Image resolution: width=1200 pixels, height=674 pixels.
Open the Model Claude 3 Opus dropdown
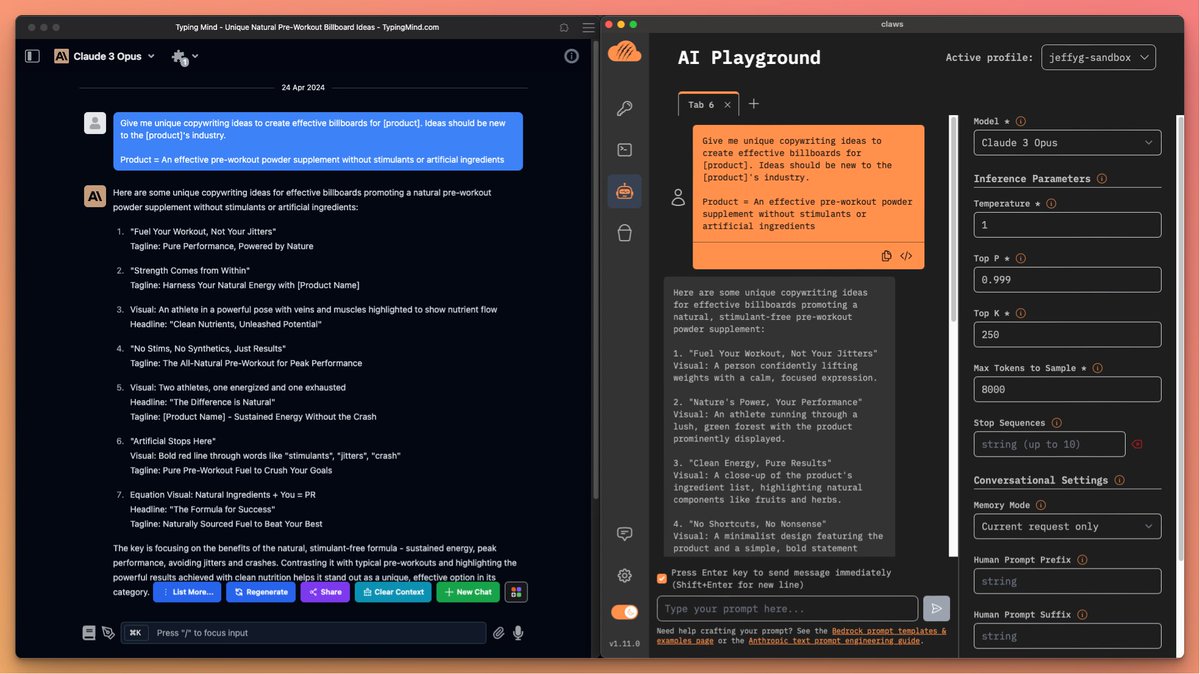[x=1067, y=143]
